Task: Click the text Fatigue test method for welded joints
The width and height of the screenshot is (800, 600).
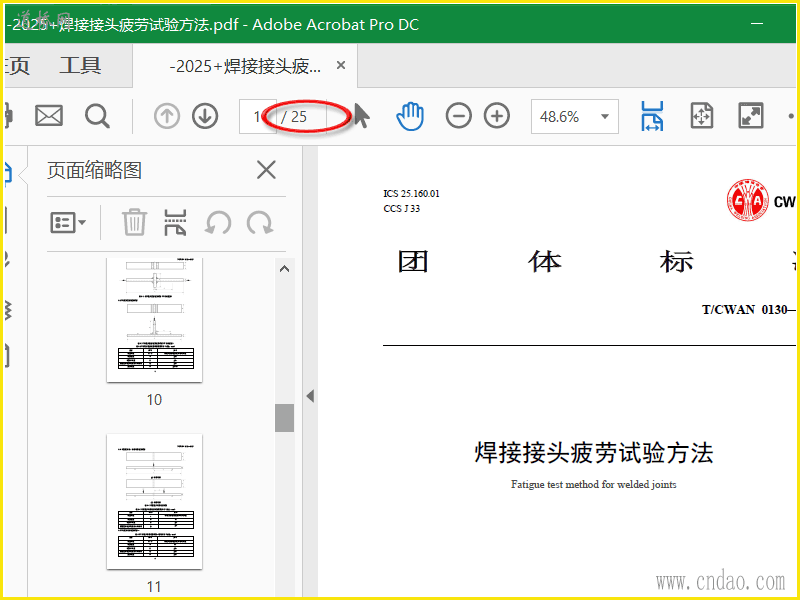Action: tap(594, 484)
